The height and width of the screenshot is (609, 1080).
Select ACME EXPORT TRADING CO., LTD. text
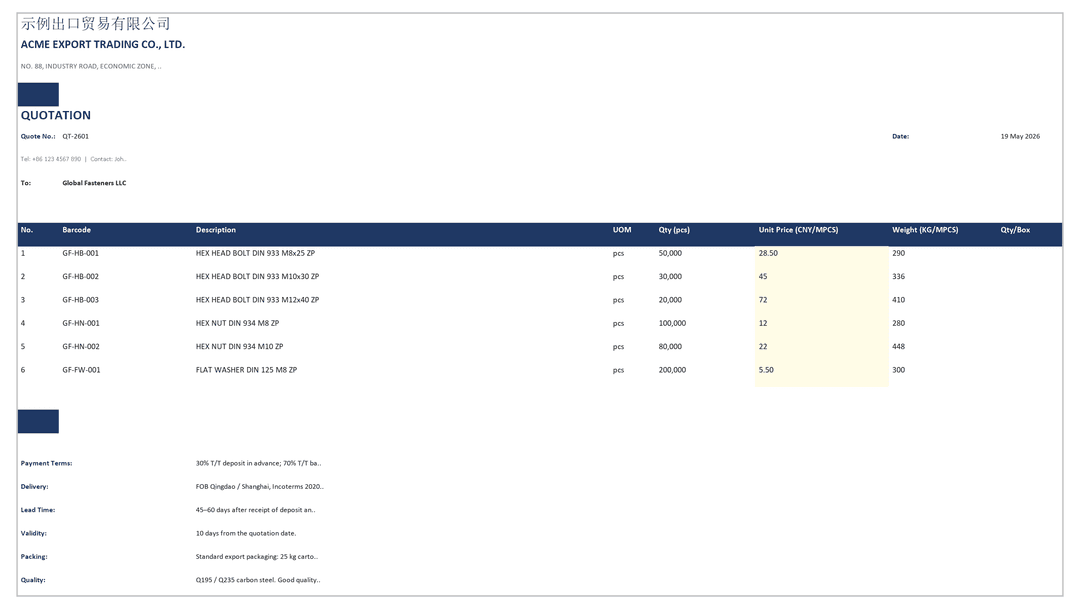click(x=103, y=44)
